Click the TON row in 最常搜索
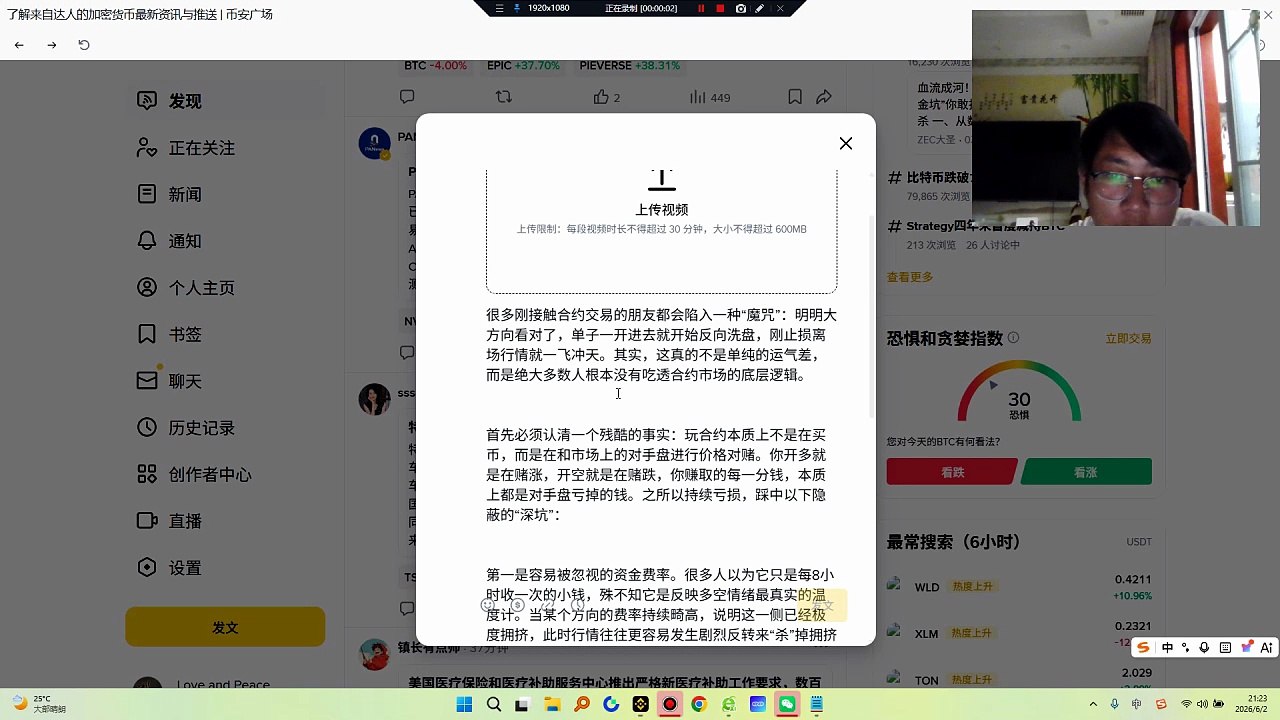Image resolution: width=1280 pixels, height=720 pixels. point(1019,680)
